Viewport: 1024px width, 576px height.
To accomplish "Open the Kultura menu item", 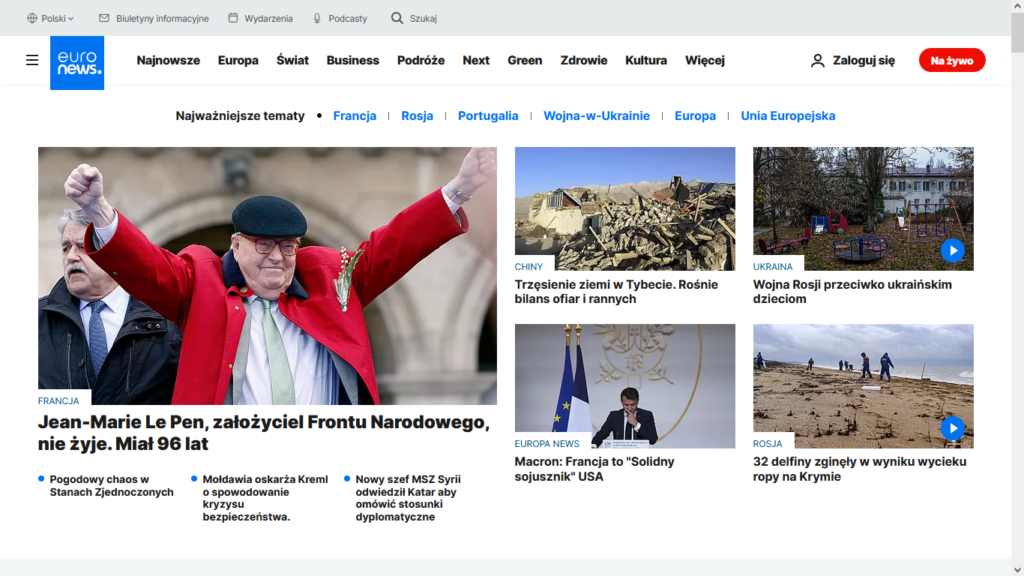I will coord(646,60).
